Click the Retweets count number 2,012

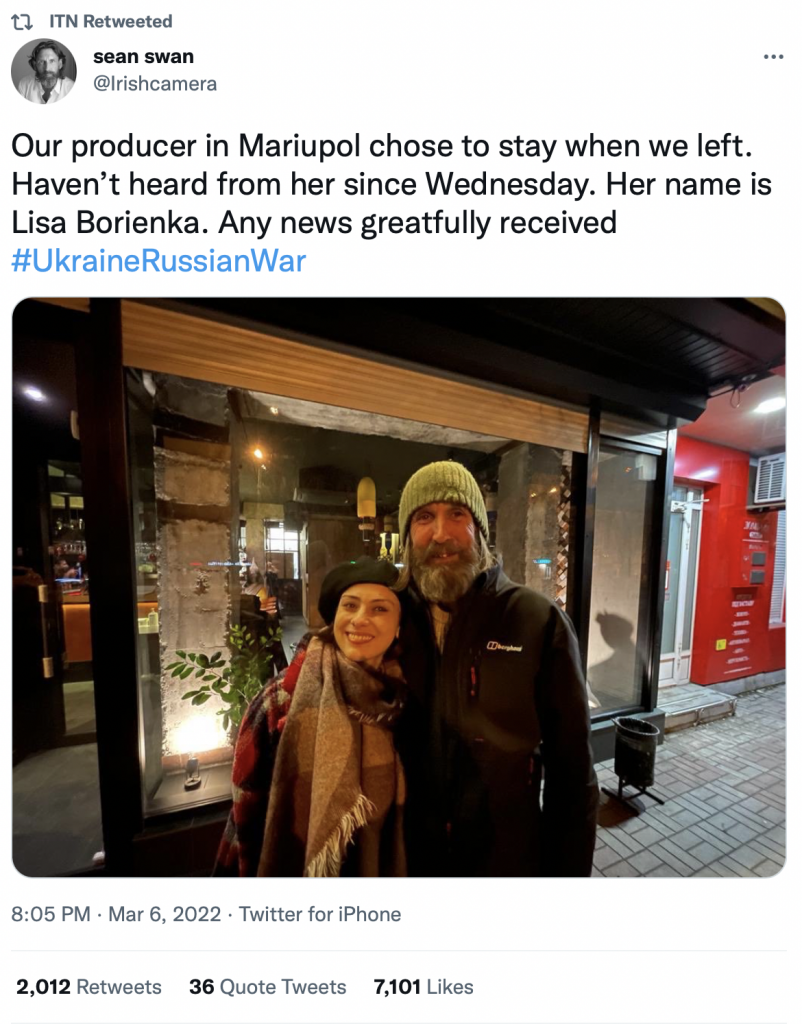point(43,986)
